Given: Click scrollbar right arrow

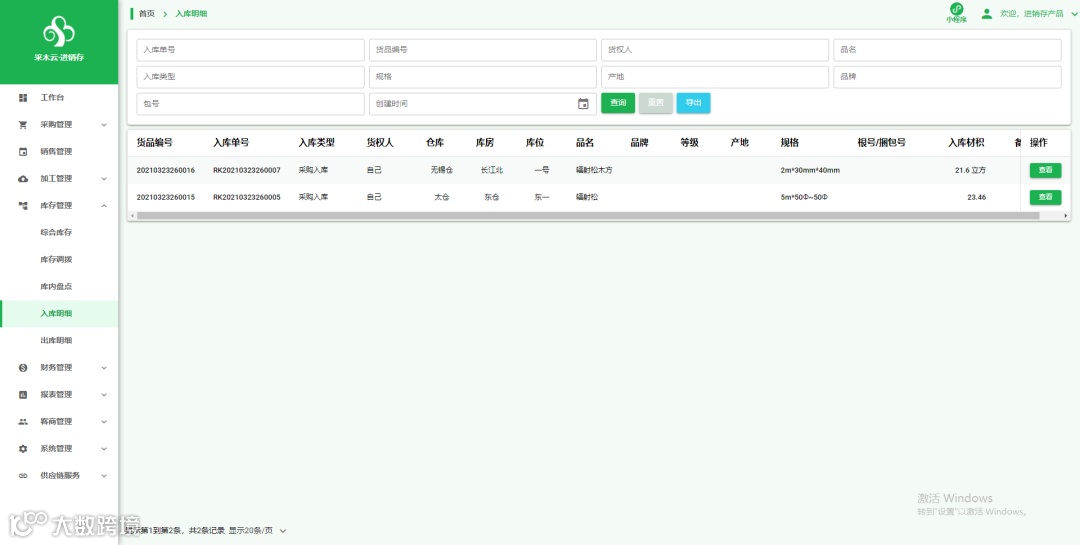Looking at the screenshot, I should point(1066,216).
